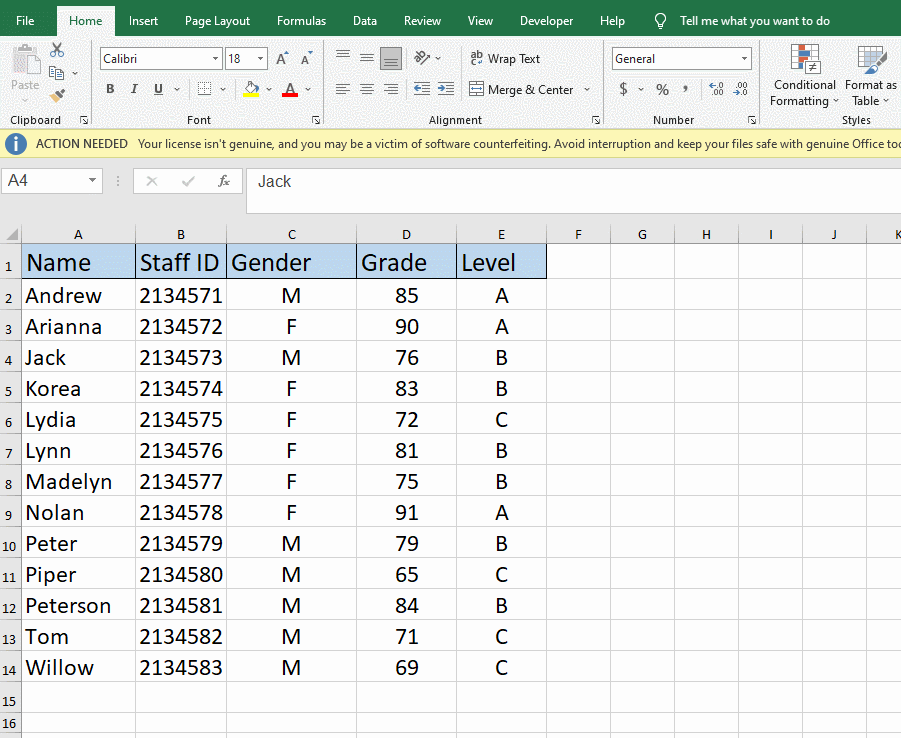The width and height of the screenshot is (901, 738).
Task: Click Merge & Center
Action: click(x=523, y=89)
